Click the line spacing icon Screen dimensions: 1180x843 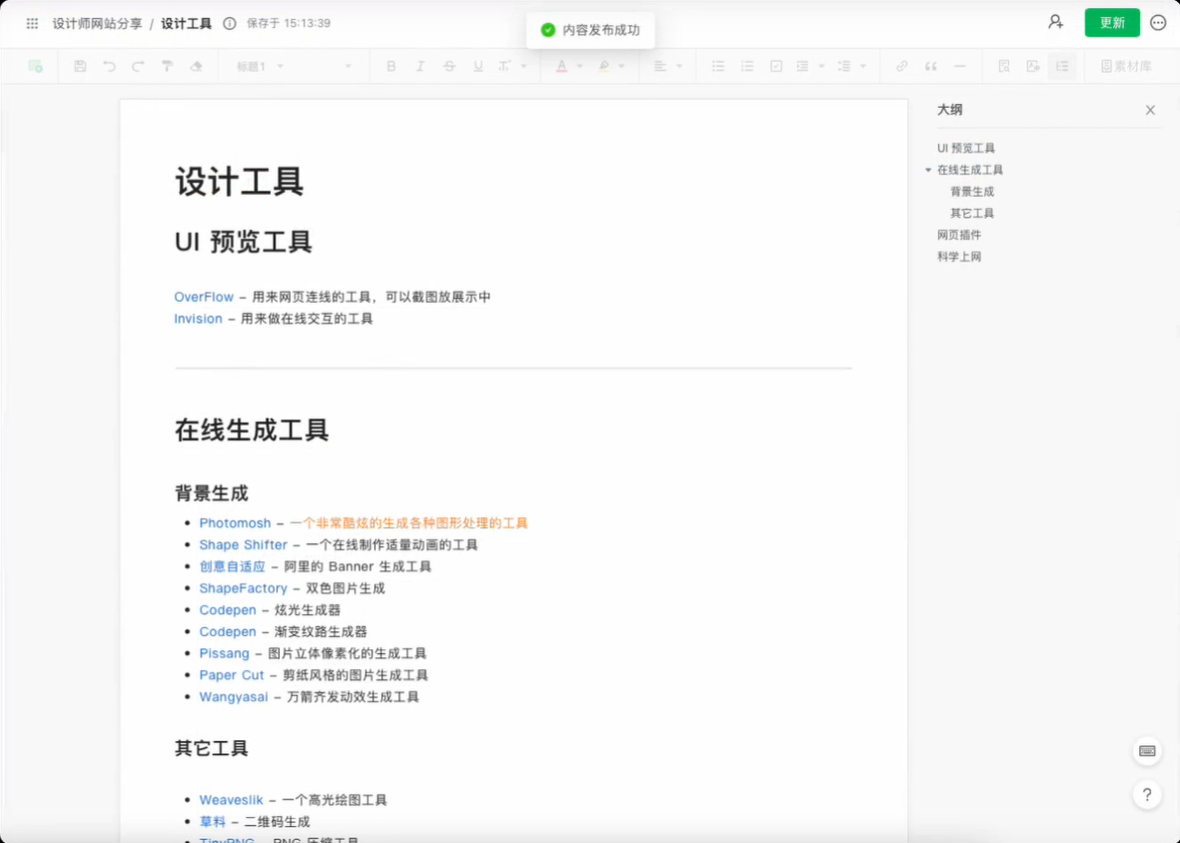(844, 66)
